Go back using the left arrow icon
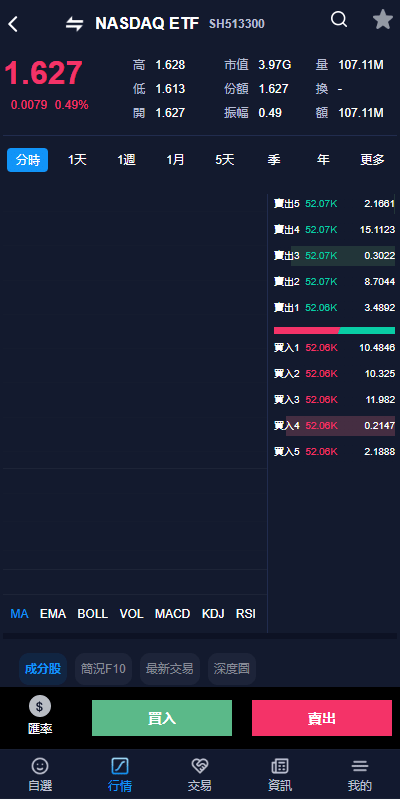Screen dimensions: 400x800 click(x=13, y=23)
